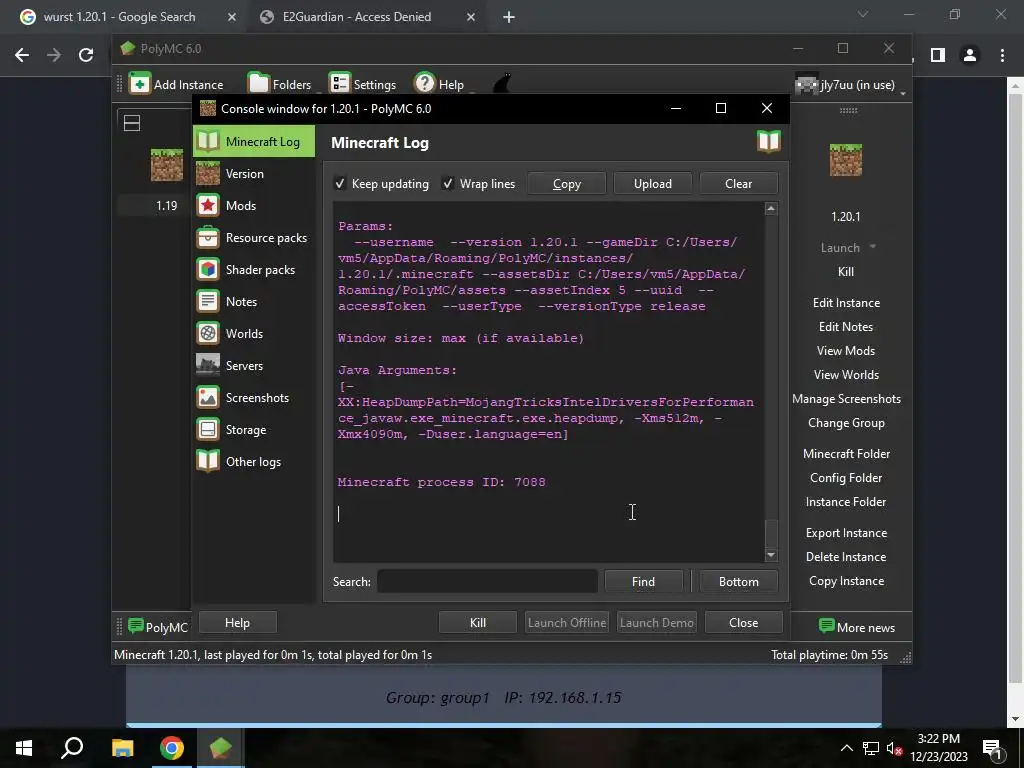
Task: Open Windows Start menu
Action: coord(24,748)
